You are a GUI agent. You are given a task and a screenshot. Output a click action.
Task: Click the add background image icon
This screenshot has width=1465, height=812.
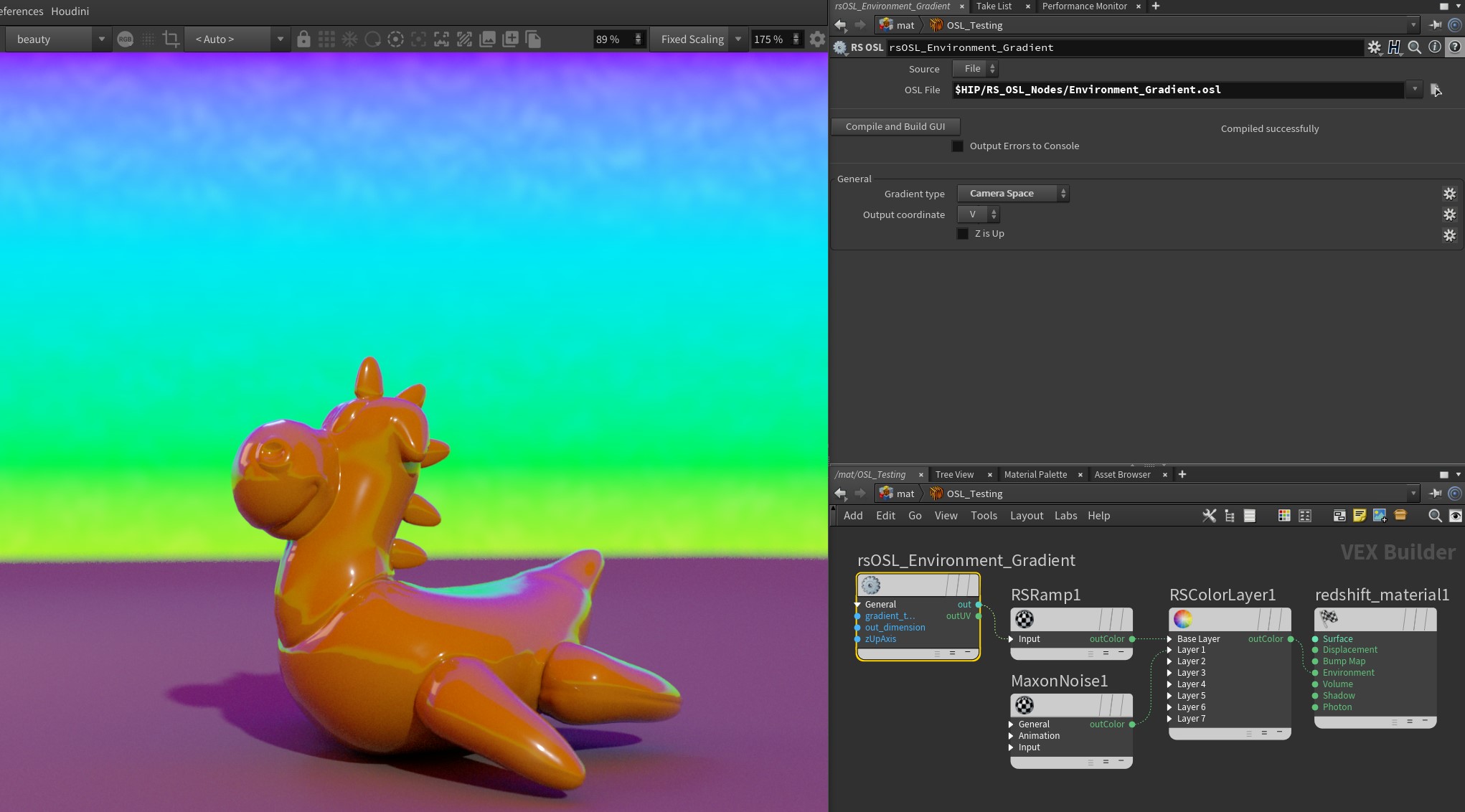coord(1379,515)
